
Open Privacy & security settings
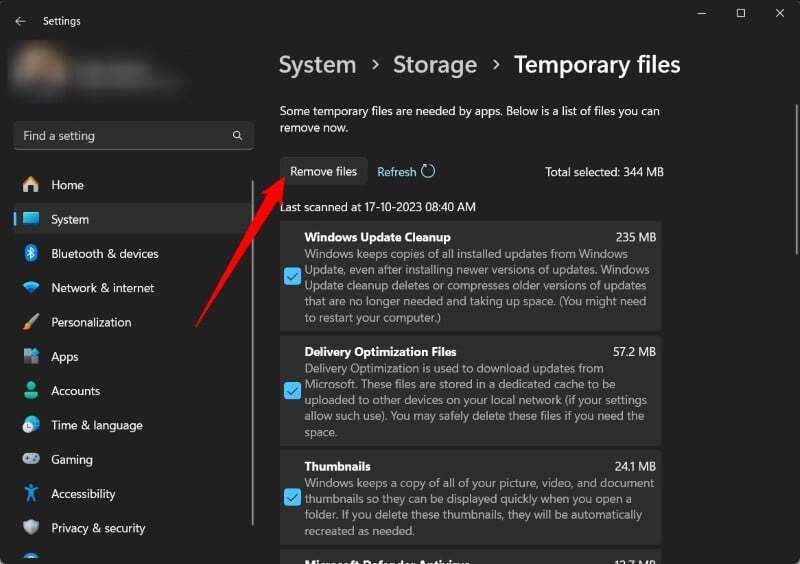(x=133, y=528)
